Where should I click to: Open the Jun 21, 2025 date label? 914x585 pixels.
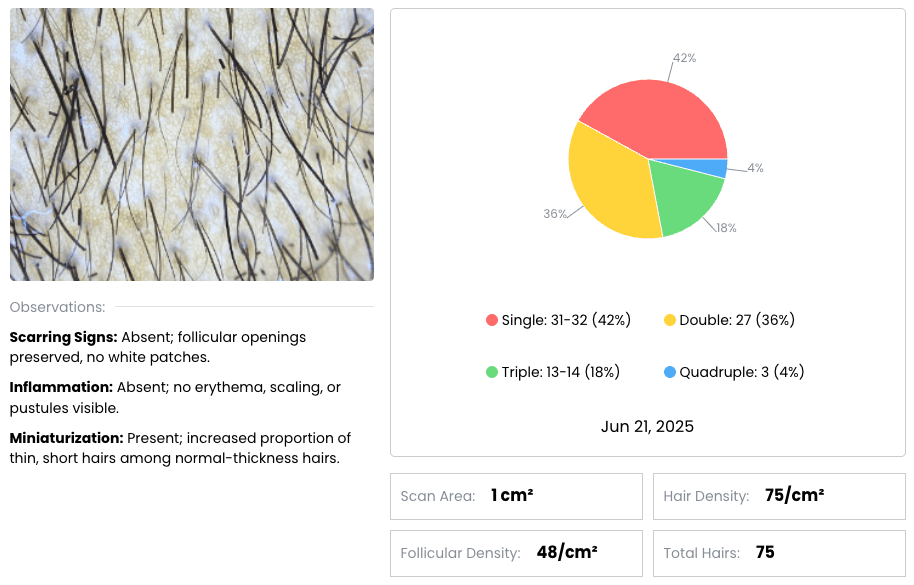tap(647, 426)
